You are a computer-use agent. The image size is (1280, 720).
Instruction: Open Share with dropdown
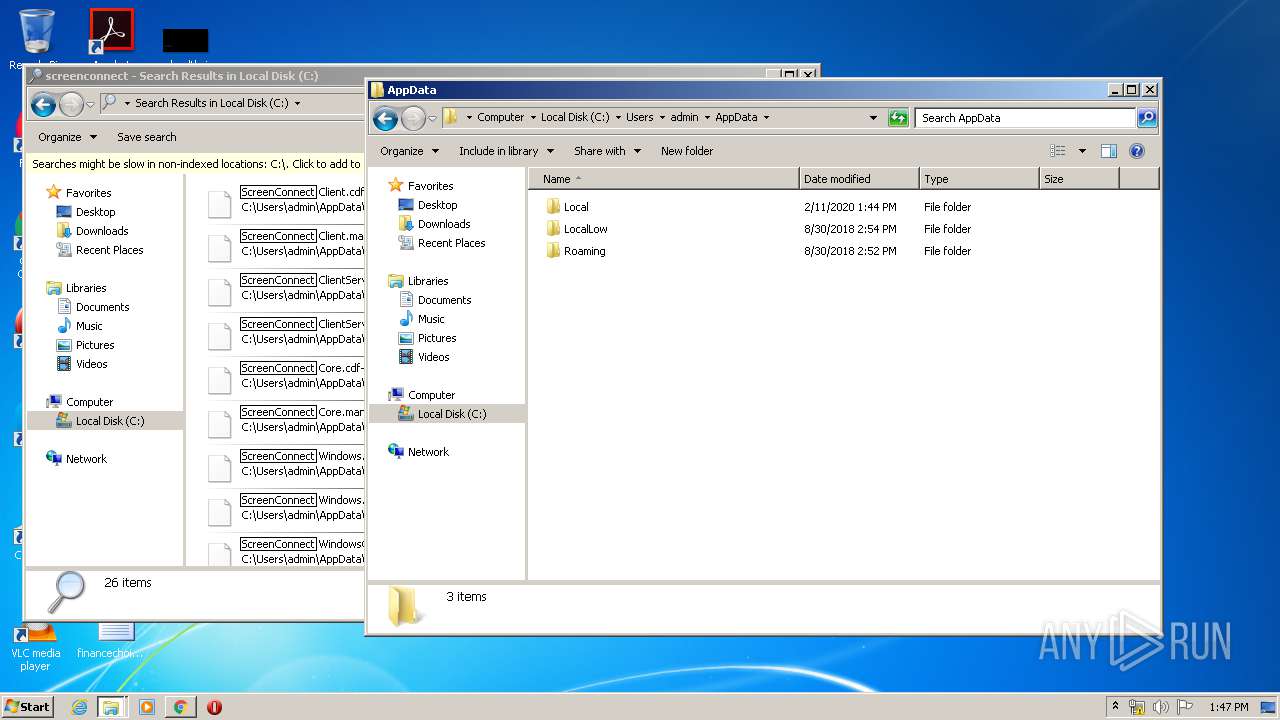click(608, 151)
